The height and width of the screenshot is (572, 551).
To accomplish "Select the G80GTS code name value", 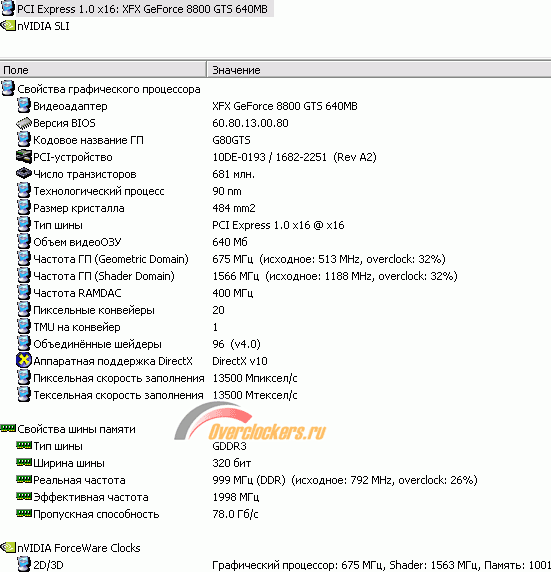I will [231, 140].
